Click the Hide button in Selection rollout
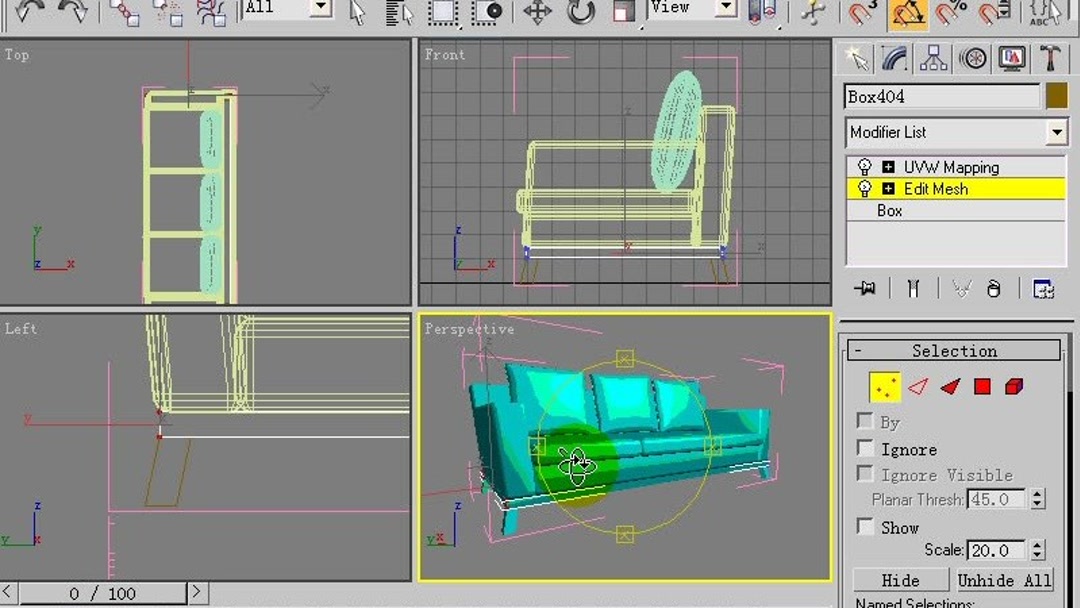 coord(899,580)
